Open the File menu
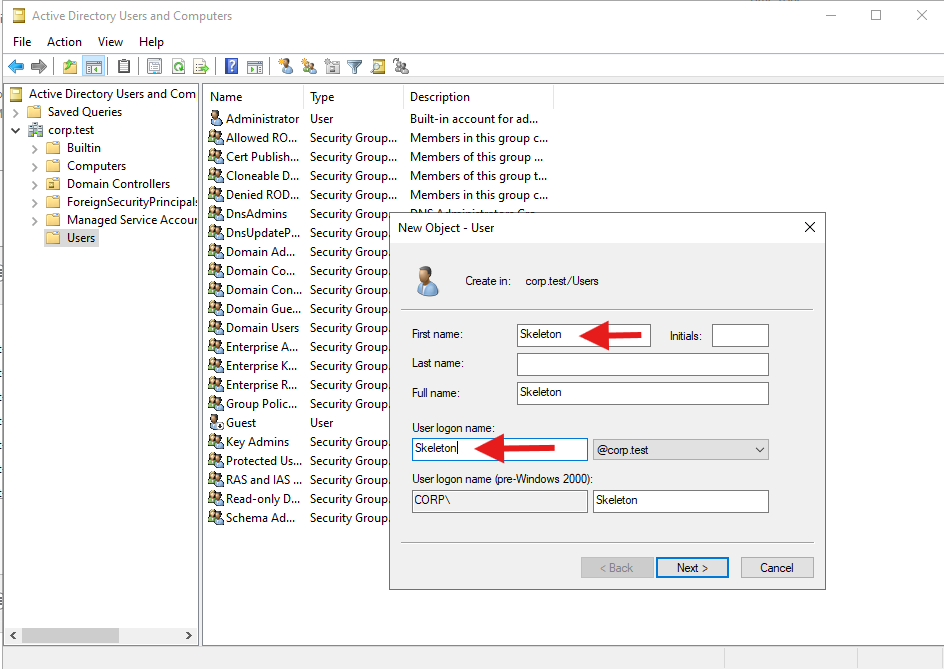944x669 pixels. 22,42
